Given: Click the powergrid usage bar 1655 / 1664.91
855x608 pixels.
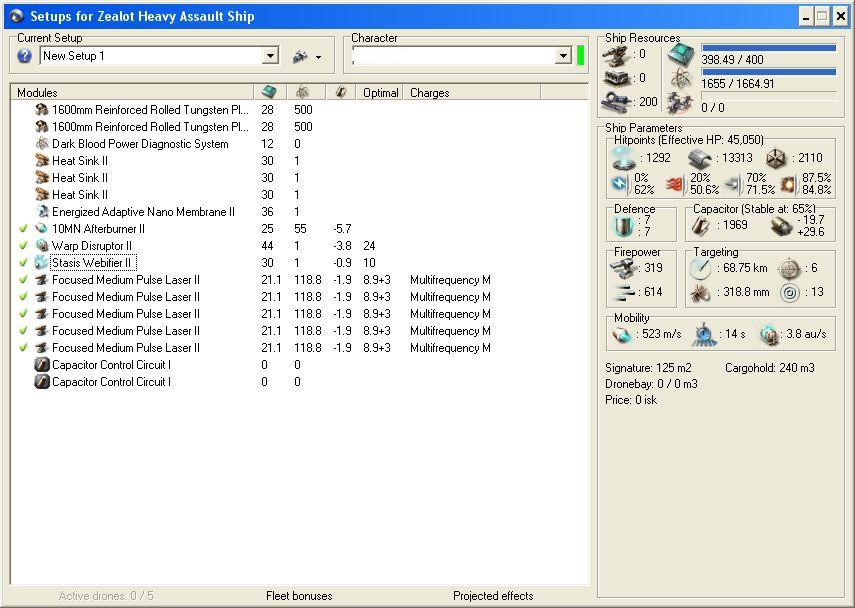Looking at the screenshot, I should coord(769,72).
